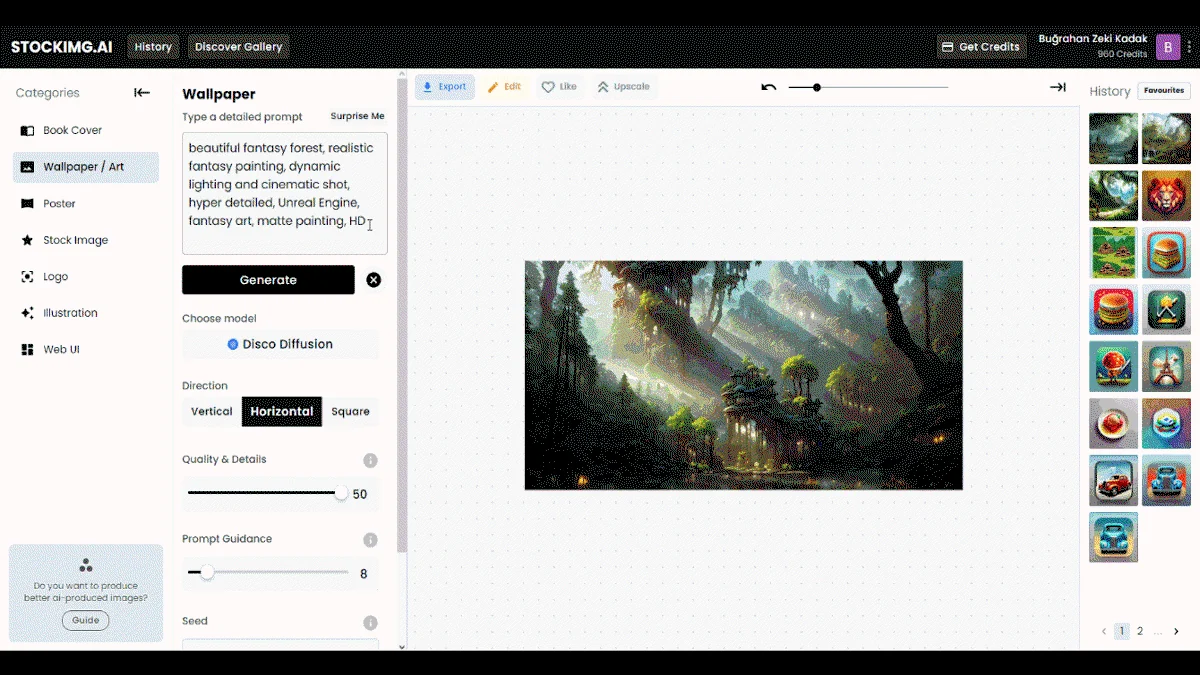Adjust the Quality & Details slider
Image resolution: width=1200 pixels, height=675 pixels.
(x=265, y=493)
